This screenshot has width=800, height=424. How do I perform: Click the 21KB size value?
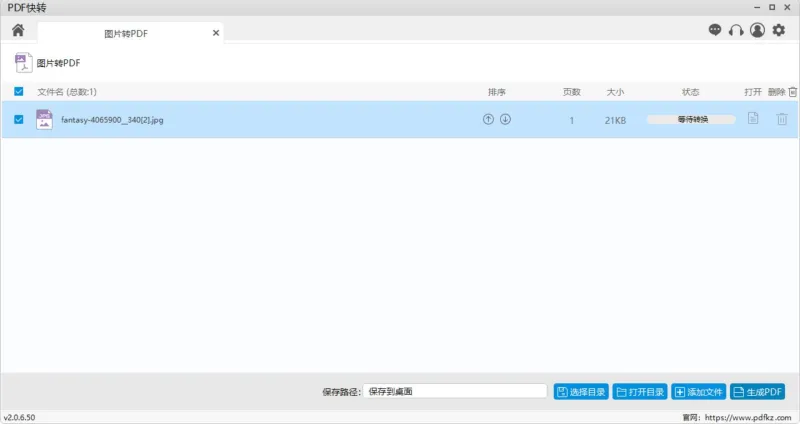tap(615, 120)
